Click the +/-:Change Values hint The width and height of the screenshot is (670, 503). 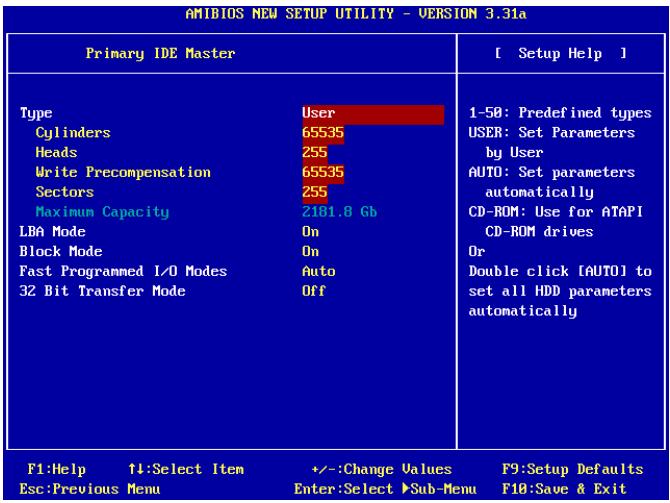click(382, 470)
